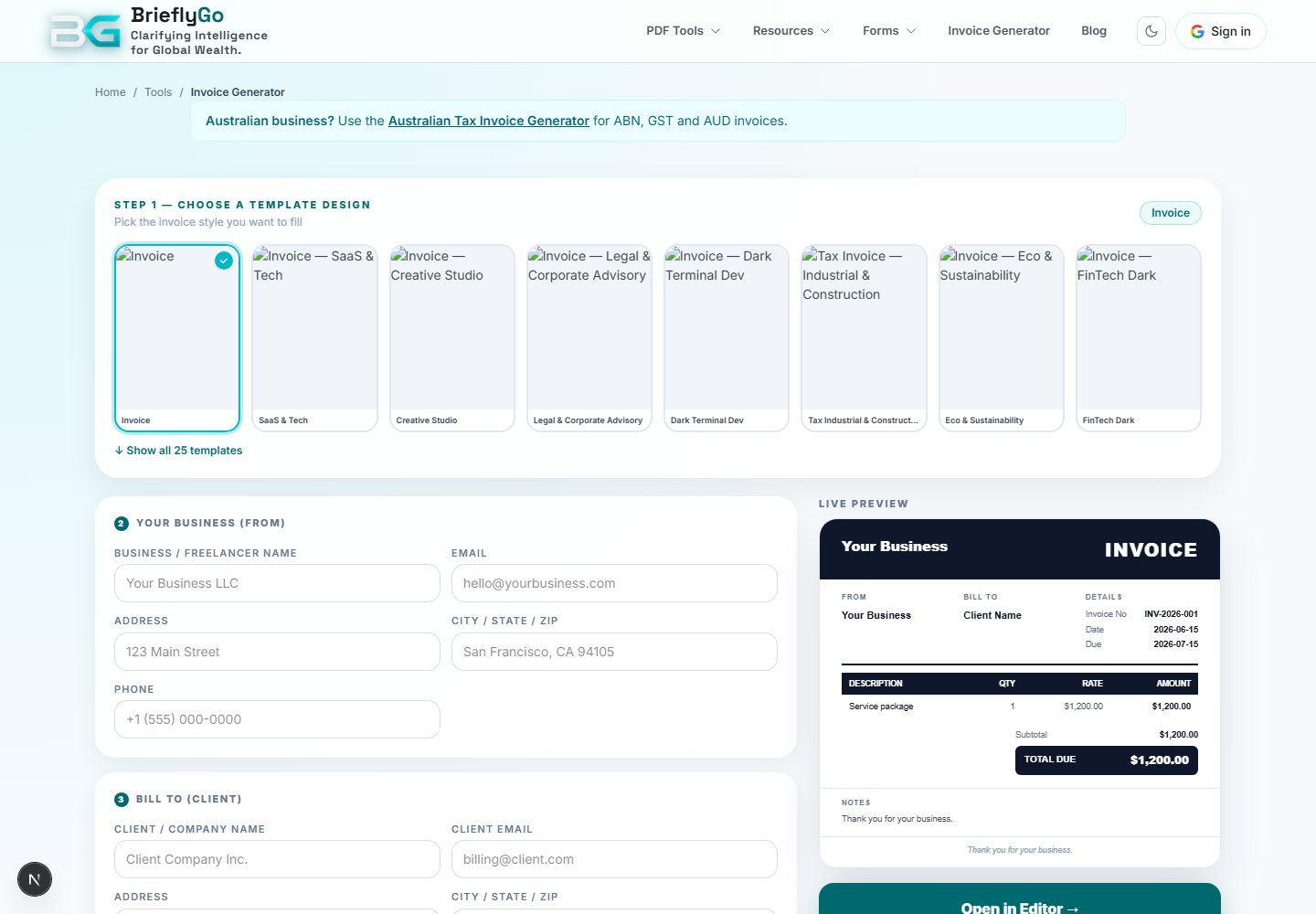The image size is (1316, 914).
Task: Open Australian Tax Invoice Generator link
Action: (x=489, y=121)
